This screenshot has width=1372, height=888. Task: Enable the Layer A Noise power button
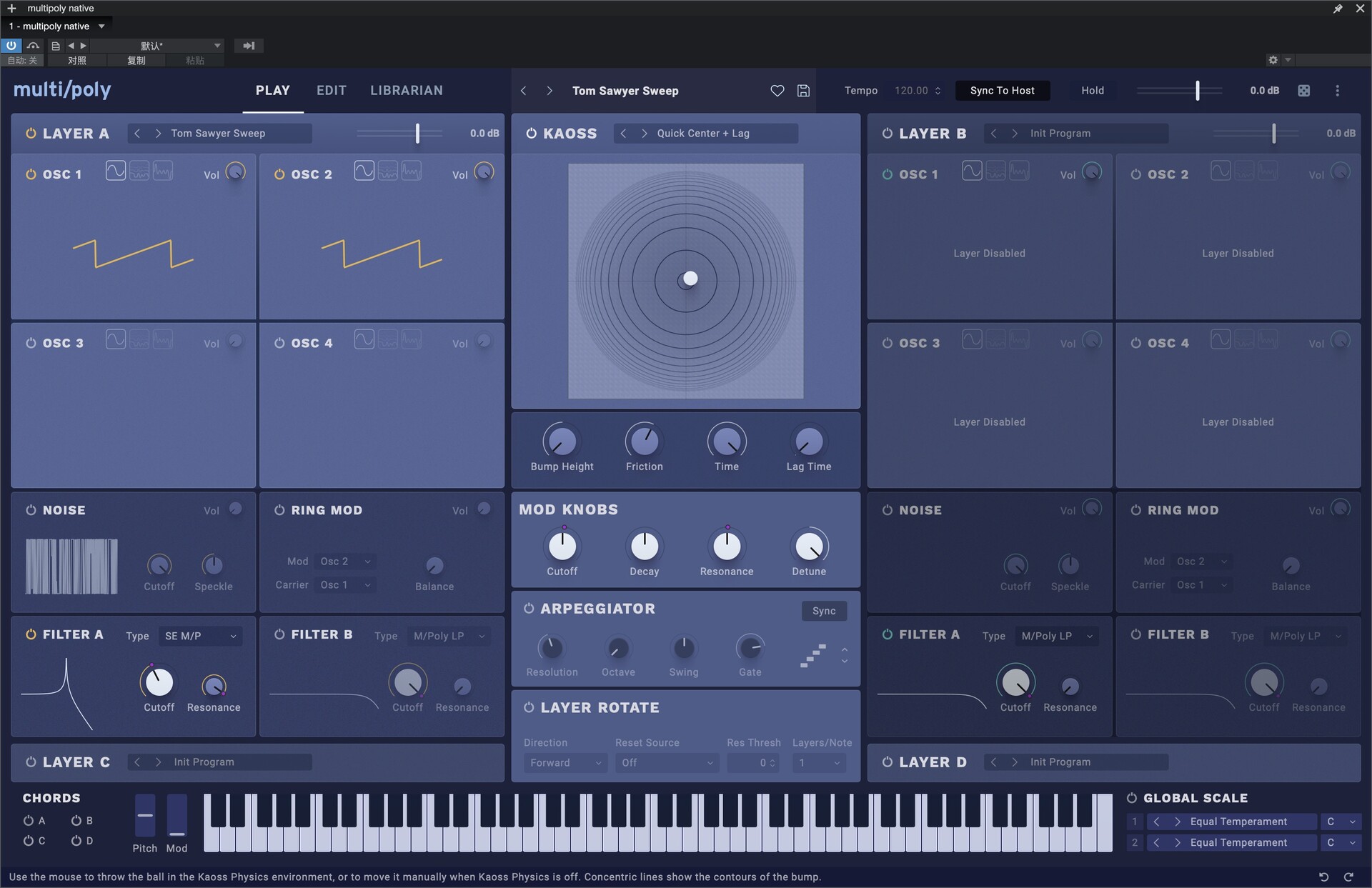(31, 510)
